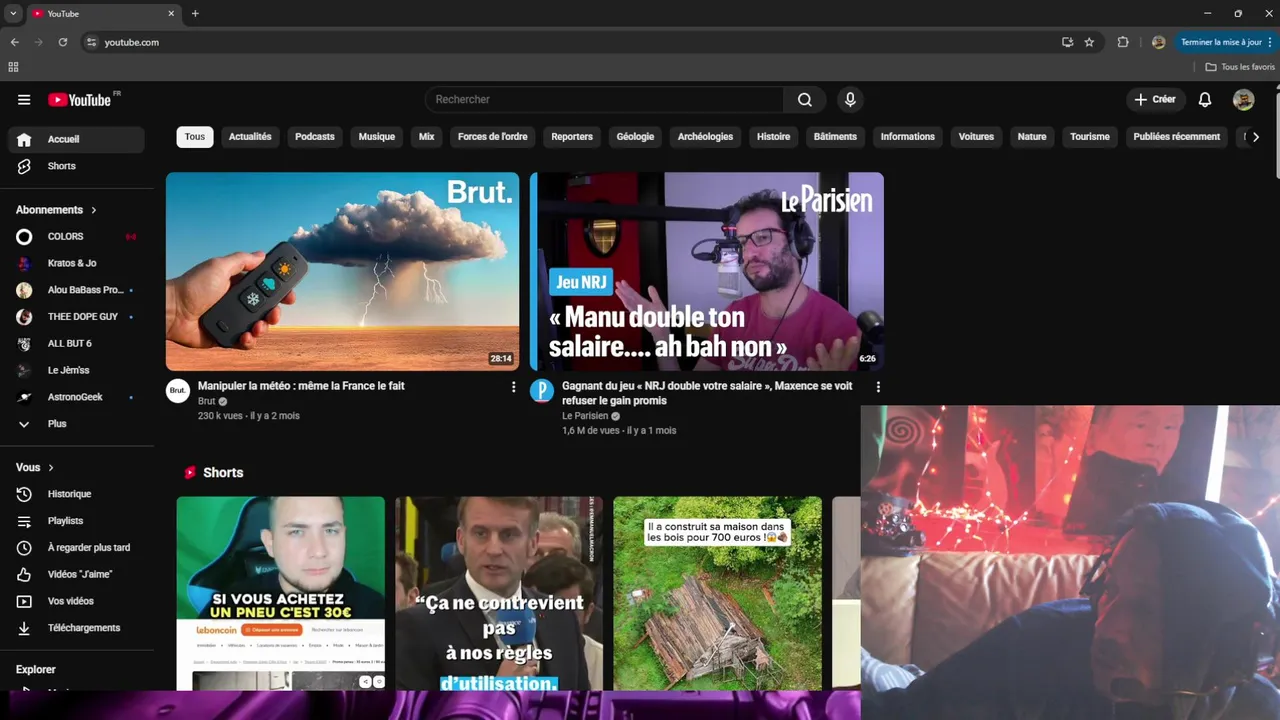Open Tous les favoris folder
The width and height of the screenshot is (1280, 720).
coord(1240,67)
